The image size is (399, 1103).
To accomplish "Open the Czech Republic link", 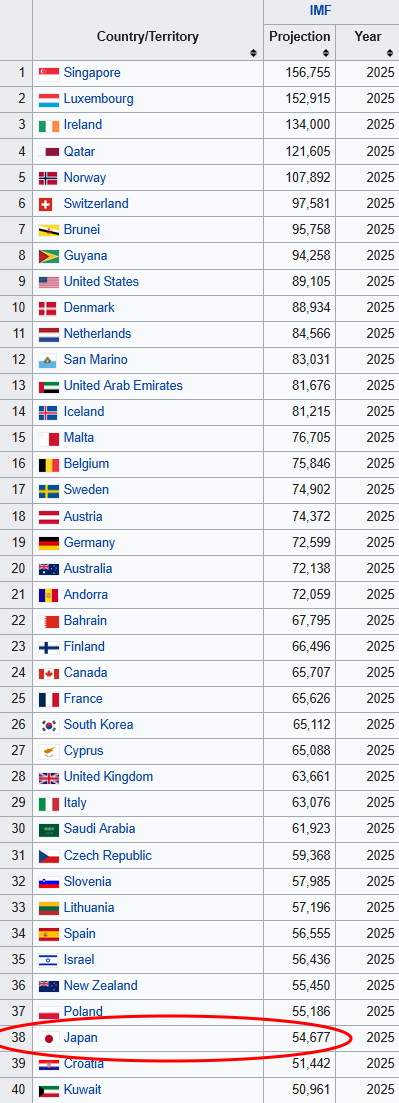I will 108,856.
